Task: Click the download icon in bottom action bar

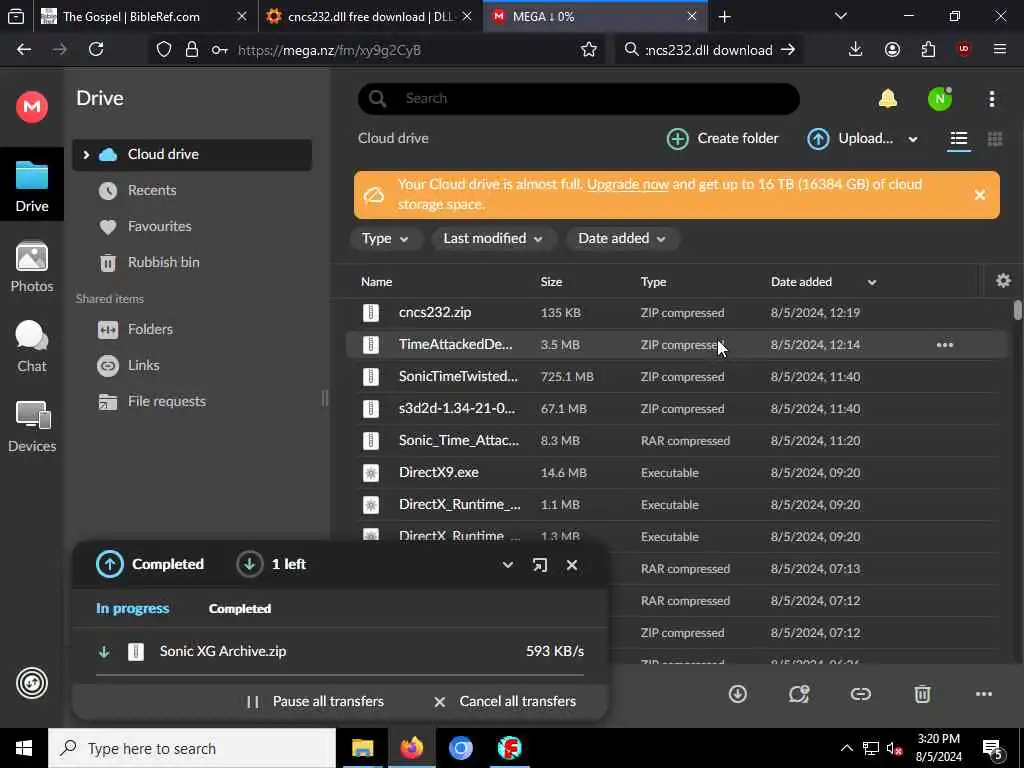Action: [737, 694]
